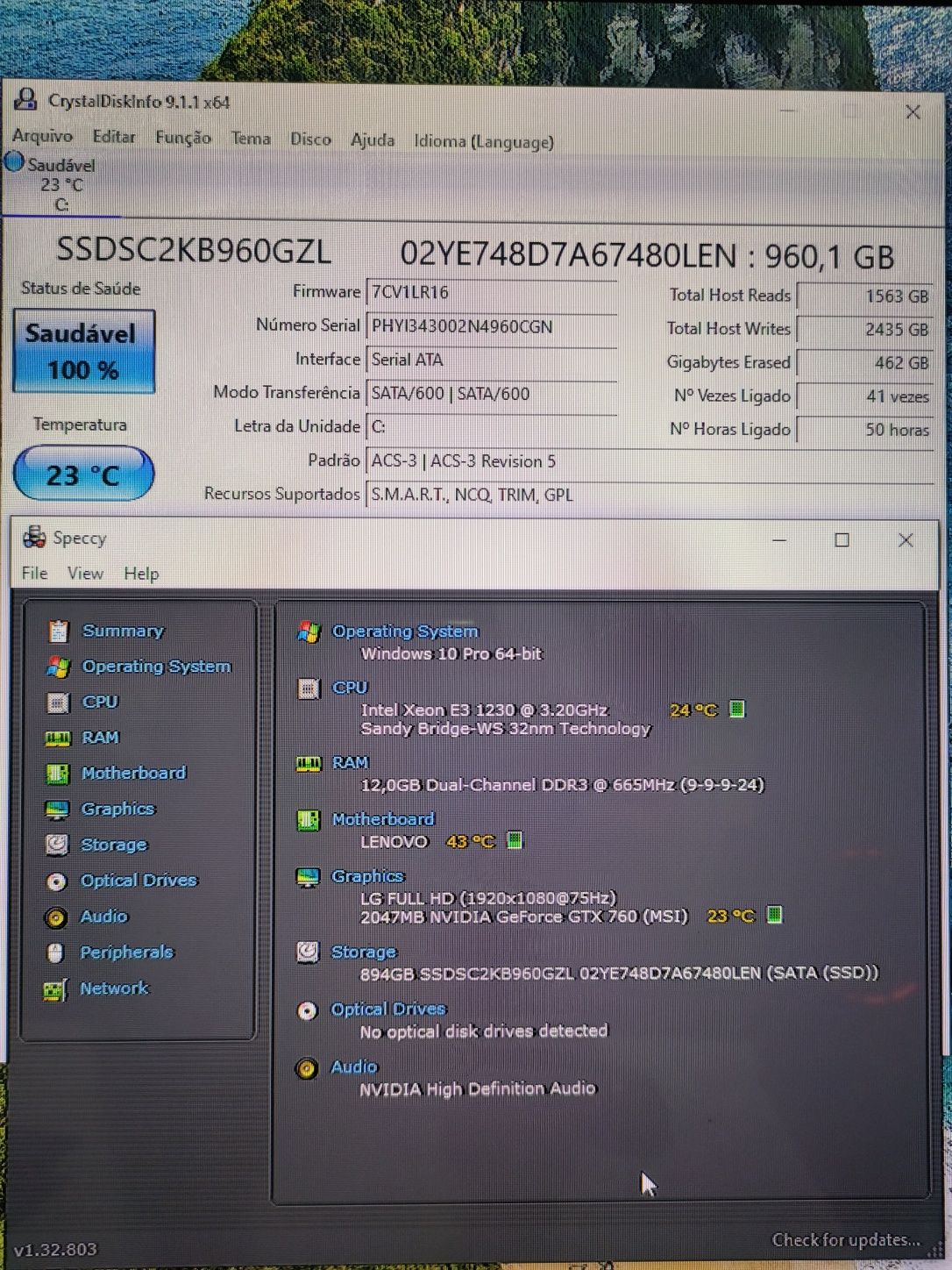Click the Total Host Writes 2435 GB value
This screenshot has height=1270, width=952.
864,330
